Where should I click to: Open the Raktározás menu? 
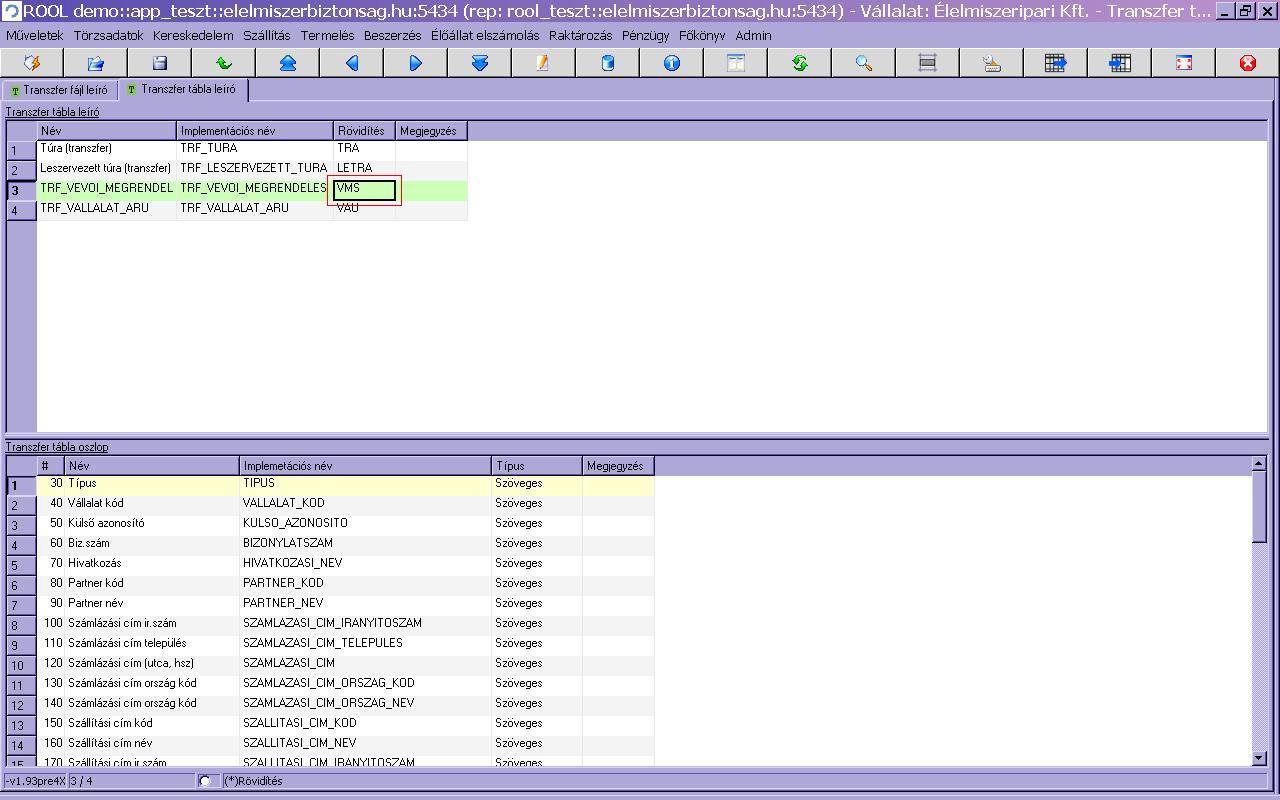coord(580,35)
